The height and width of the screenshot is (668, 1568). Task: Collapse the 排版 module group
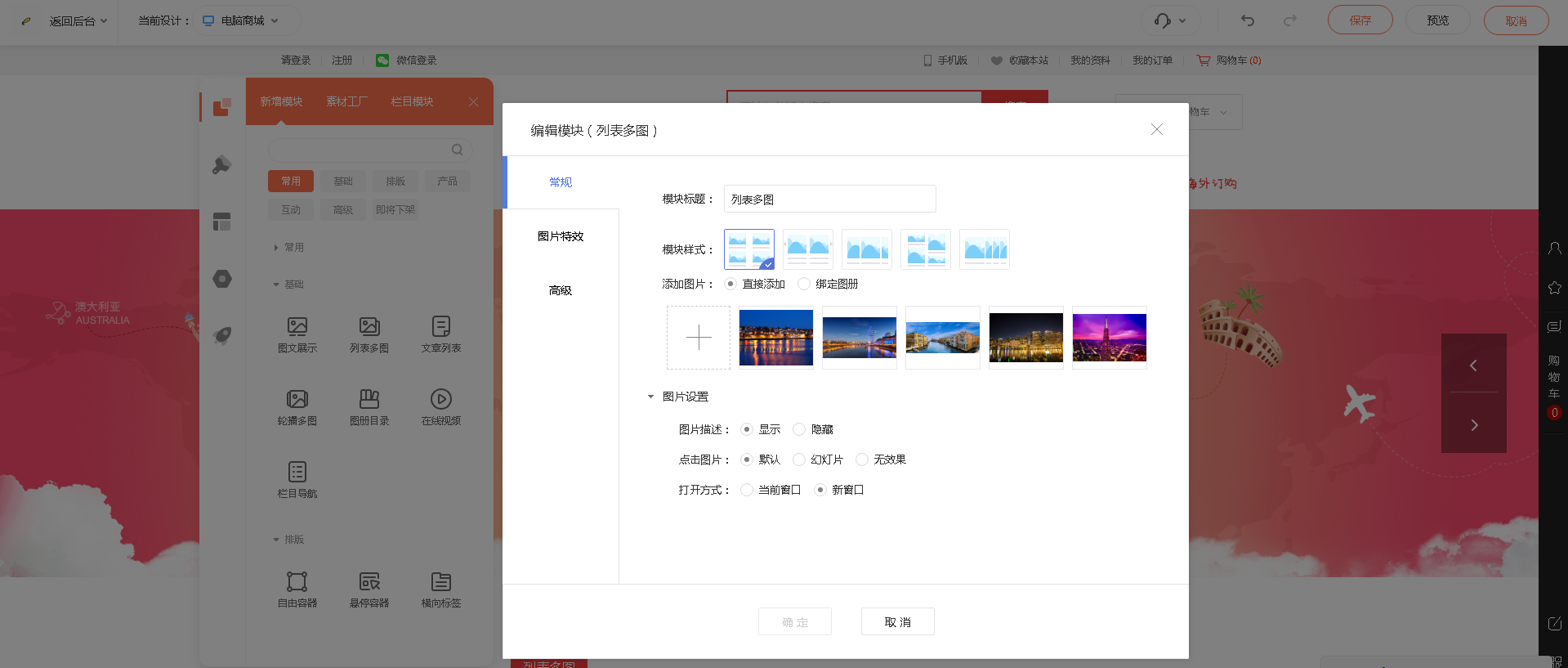coord(276,540)
